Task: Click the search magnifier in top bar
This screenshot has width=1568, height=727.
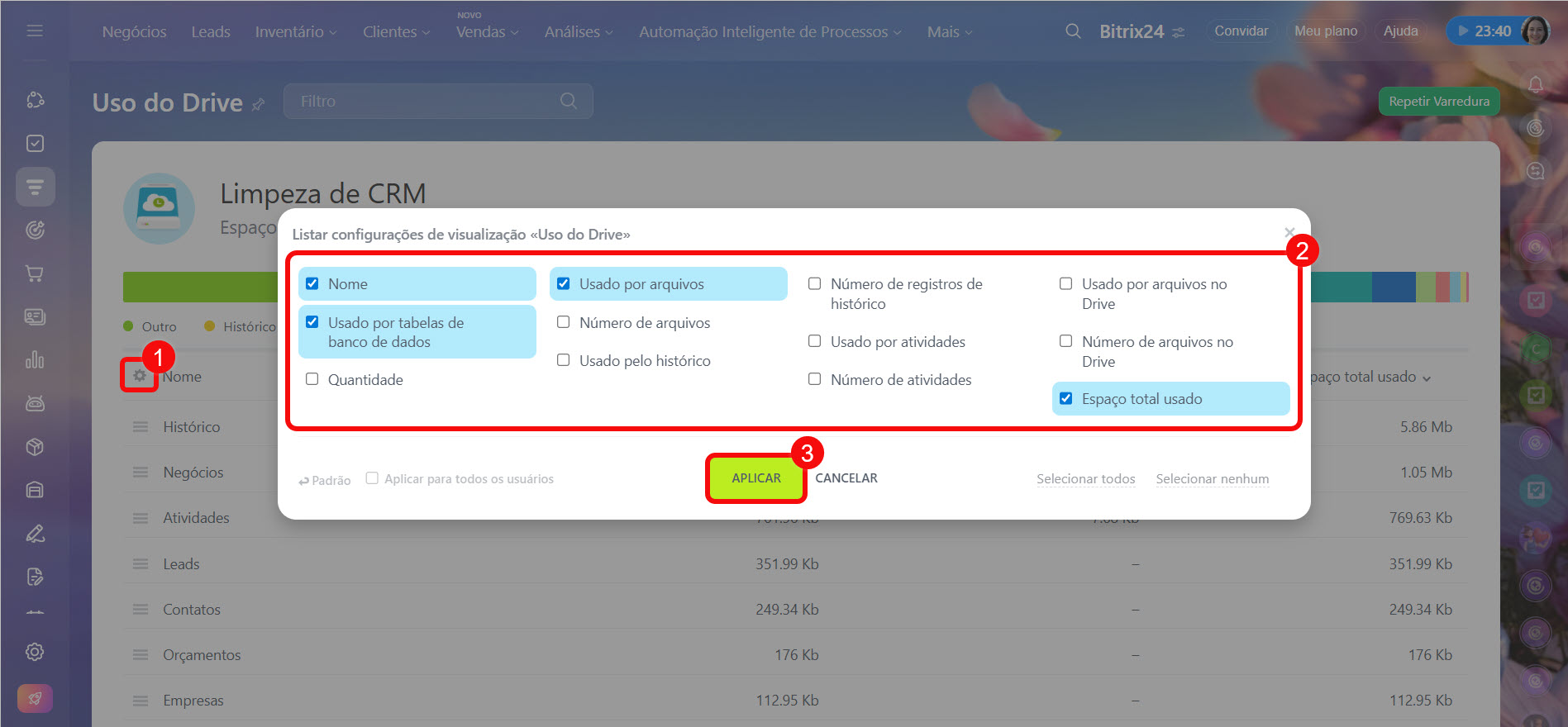Action: click(1073, 31)
